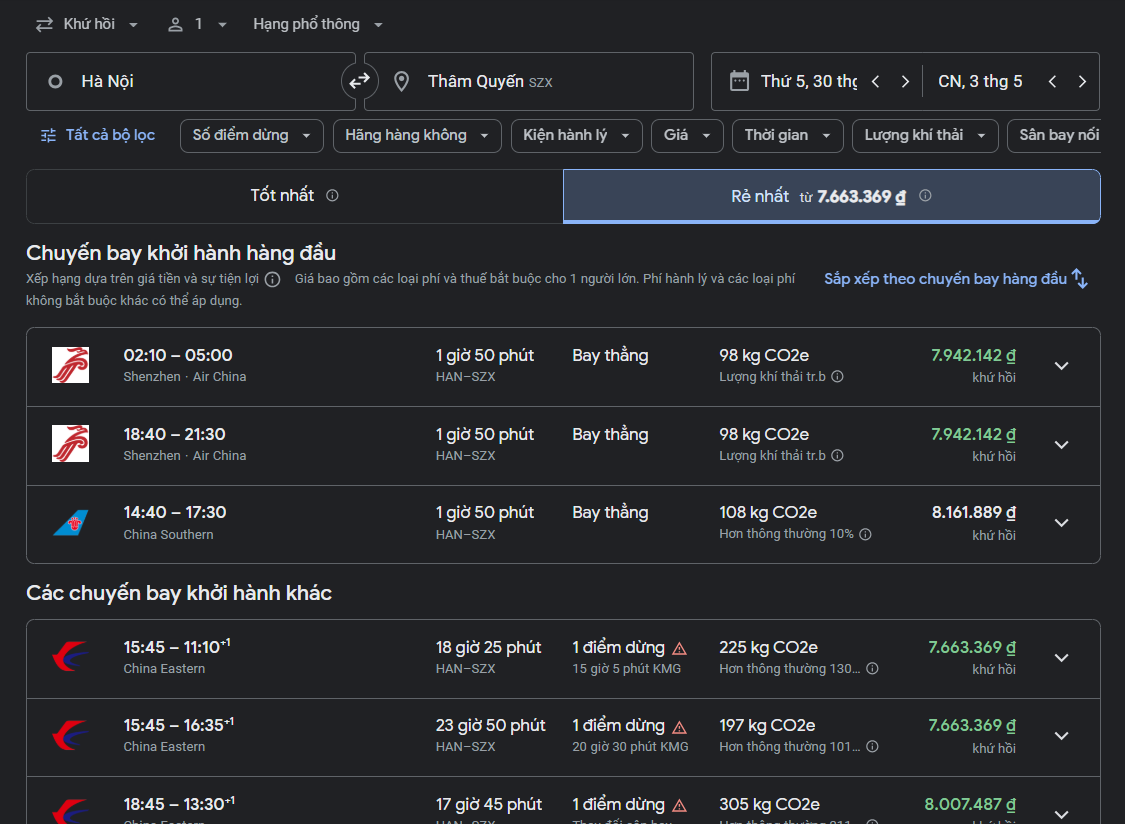Screen dimensions: 1125x824
Task: Expand the 02:10 – 05:00 Shenzhen flight details
Action: 1062,366
